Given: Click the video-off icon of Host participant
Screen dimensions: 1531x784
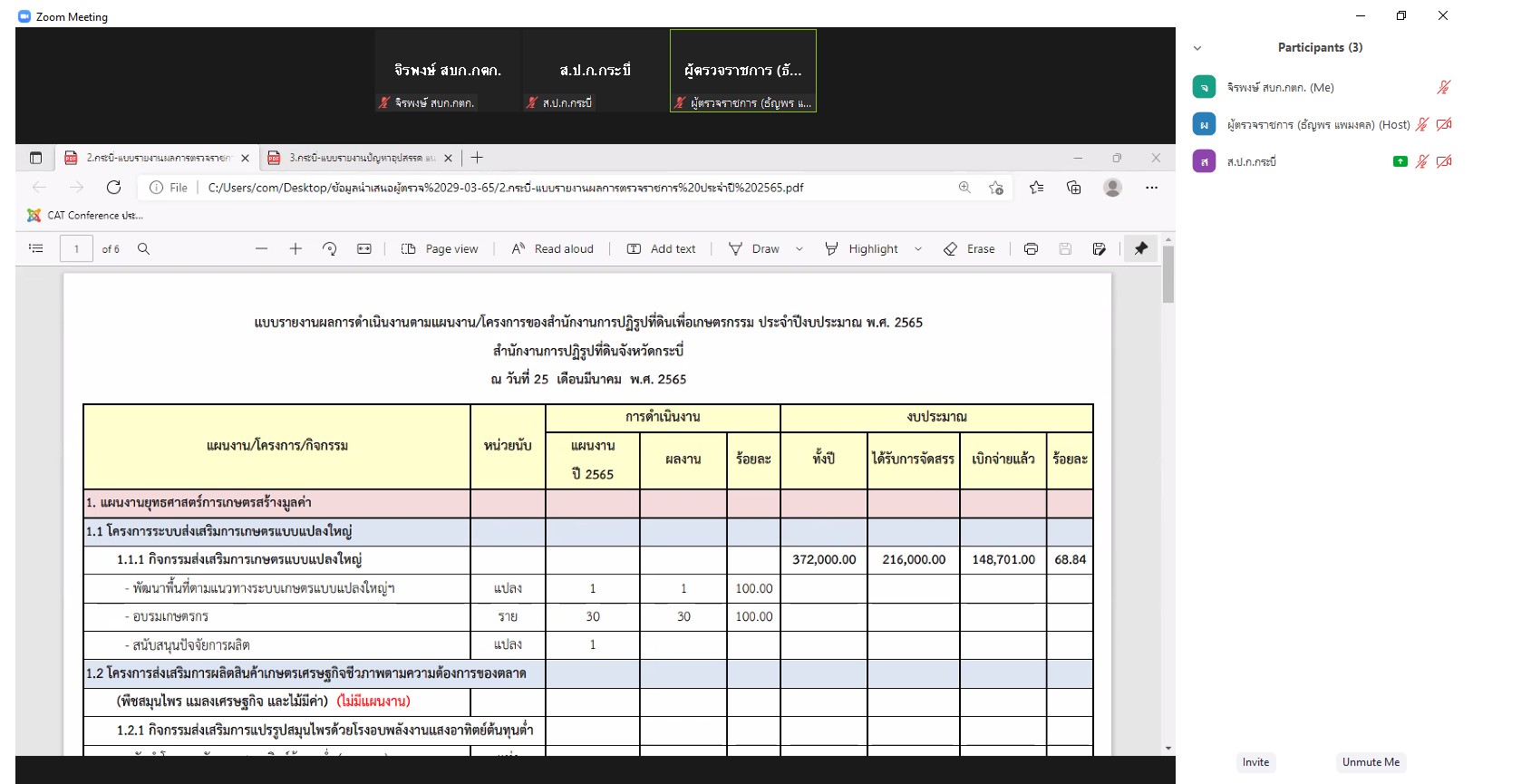Looking at the screenshot, I should 1444,124.
